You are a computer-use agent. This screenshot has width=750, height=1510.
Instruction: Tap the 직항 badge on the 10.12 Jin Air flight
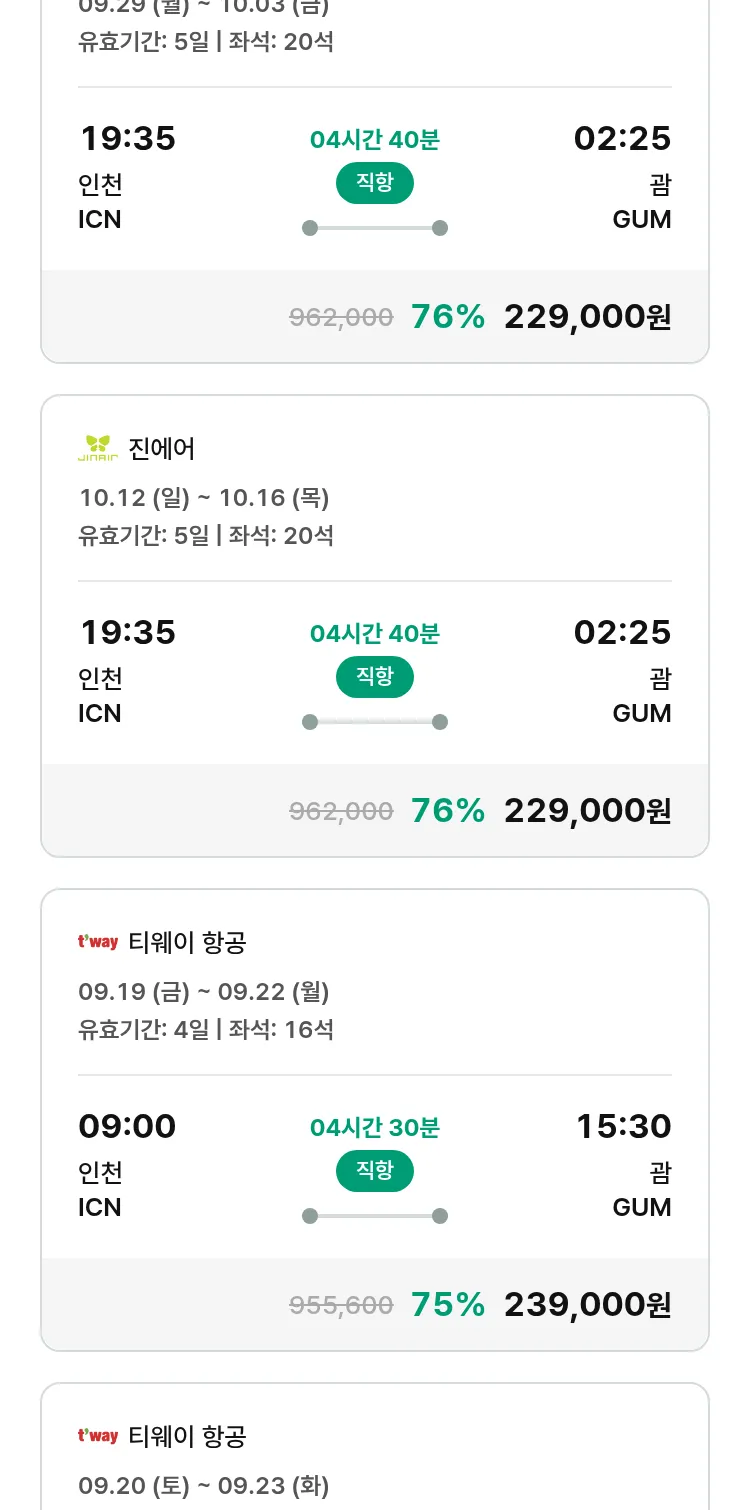pyautogui.click(x=375, y=677)
